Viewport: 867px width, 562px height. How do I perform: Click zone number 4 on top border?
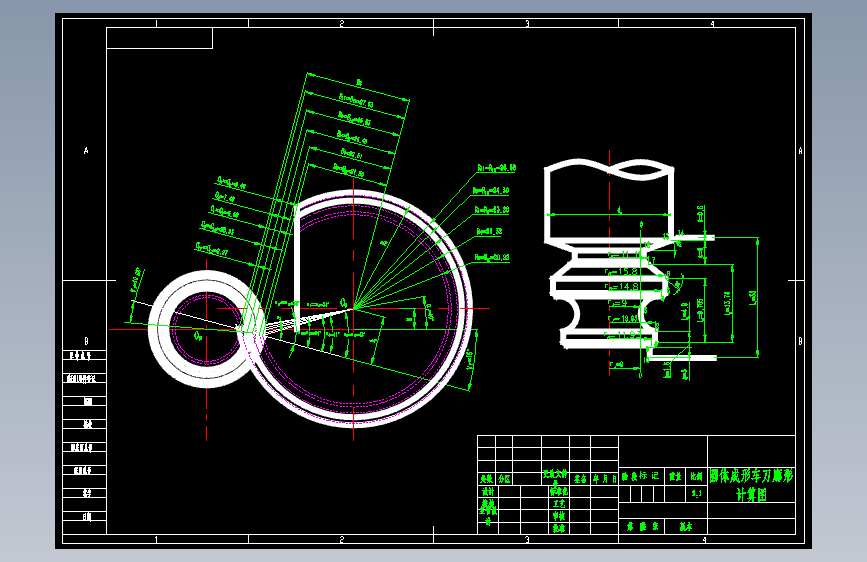pos(712,23)
